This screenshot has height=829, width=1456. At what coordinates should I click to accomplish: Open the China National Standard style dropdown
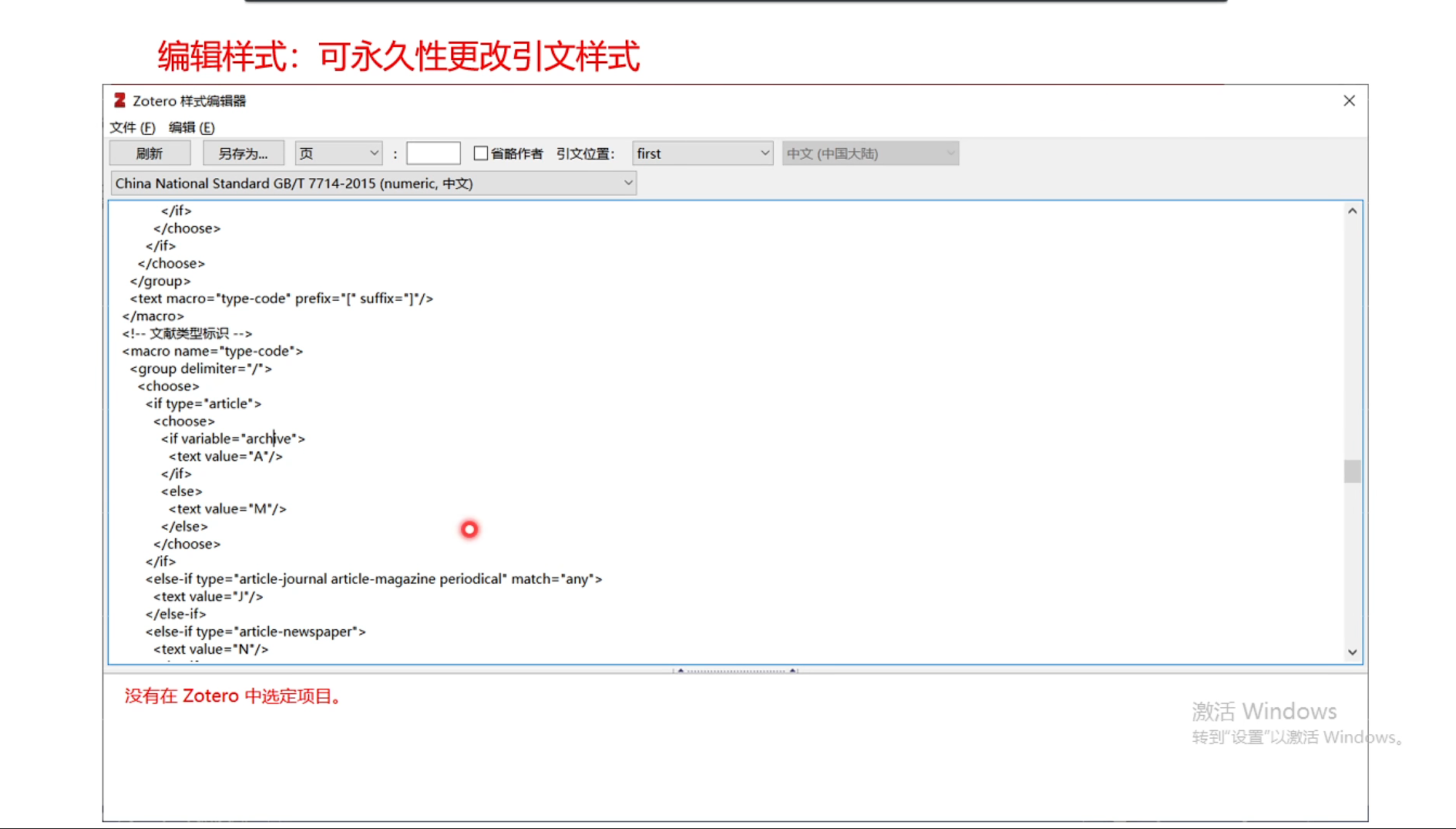point(373,183)
